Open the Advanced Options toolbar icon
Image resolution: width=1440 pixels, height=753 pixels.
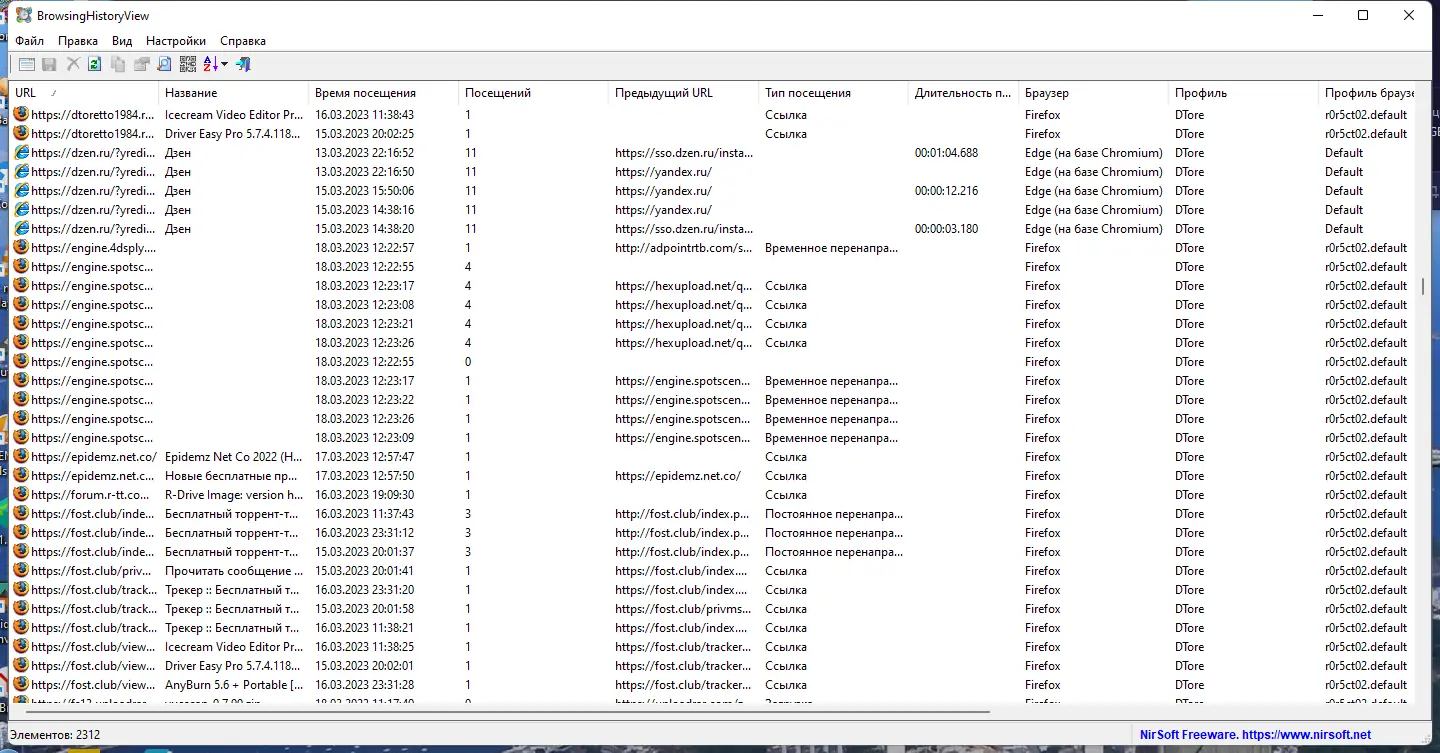(27, 65)
